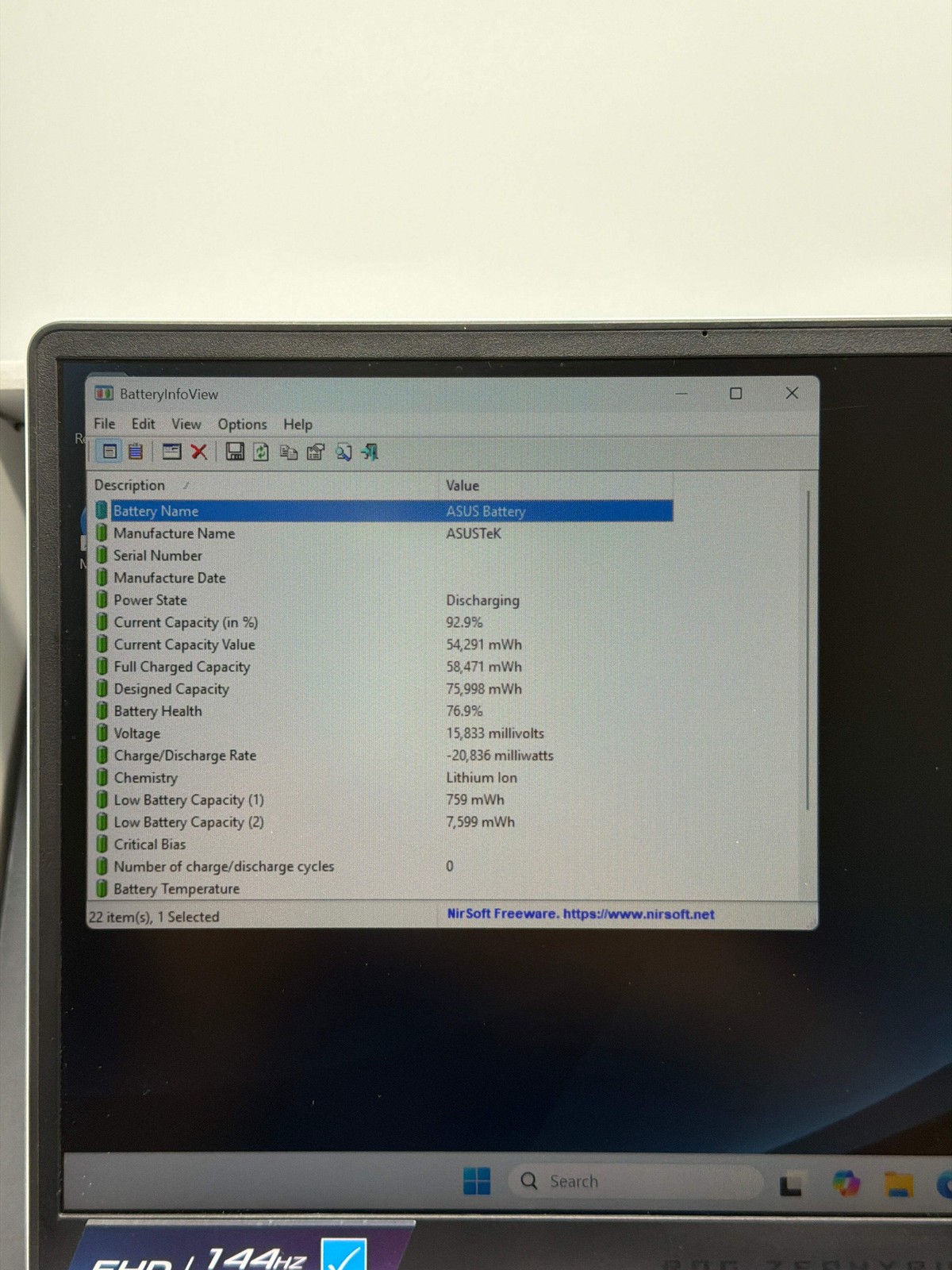The image size is (952, 1270).
Task: Click the 7,599 mWh value
Action: tap(480, 822)
